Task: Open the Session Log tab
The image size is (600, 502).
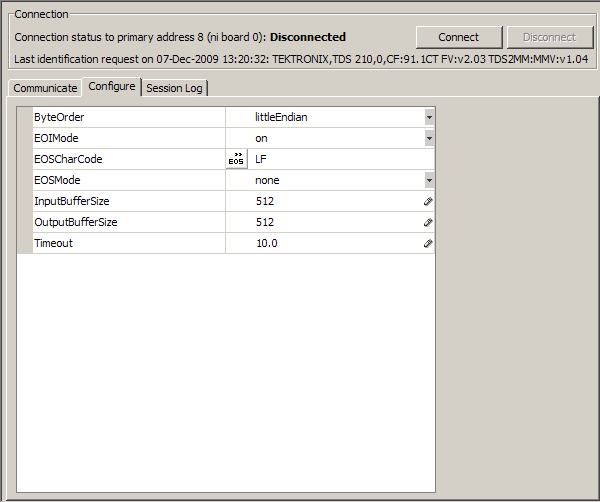Action: point(174,88)
